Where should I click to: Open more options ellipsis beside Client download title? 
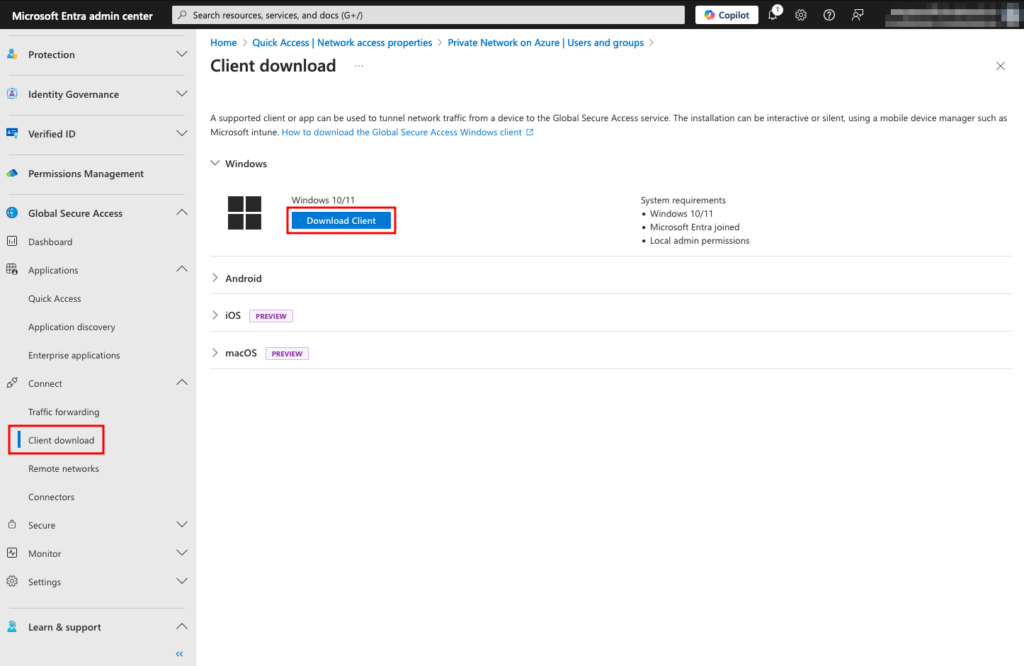[x=359, y=66]
